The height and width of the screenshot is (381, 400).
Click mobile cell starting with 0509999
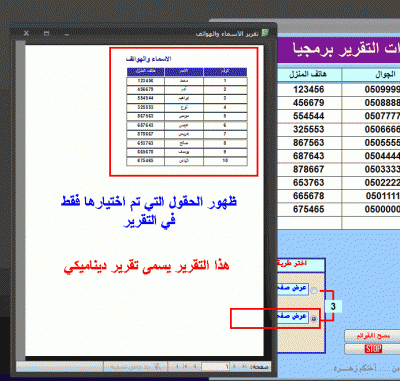[x=371, y=89]
